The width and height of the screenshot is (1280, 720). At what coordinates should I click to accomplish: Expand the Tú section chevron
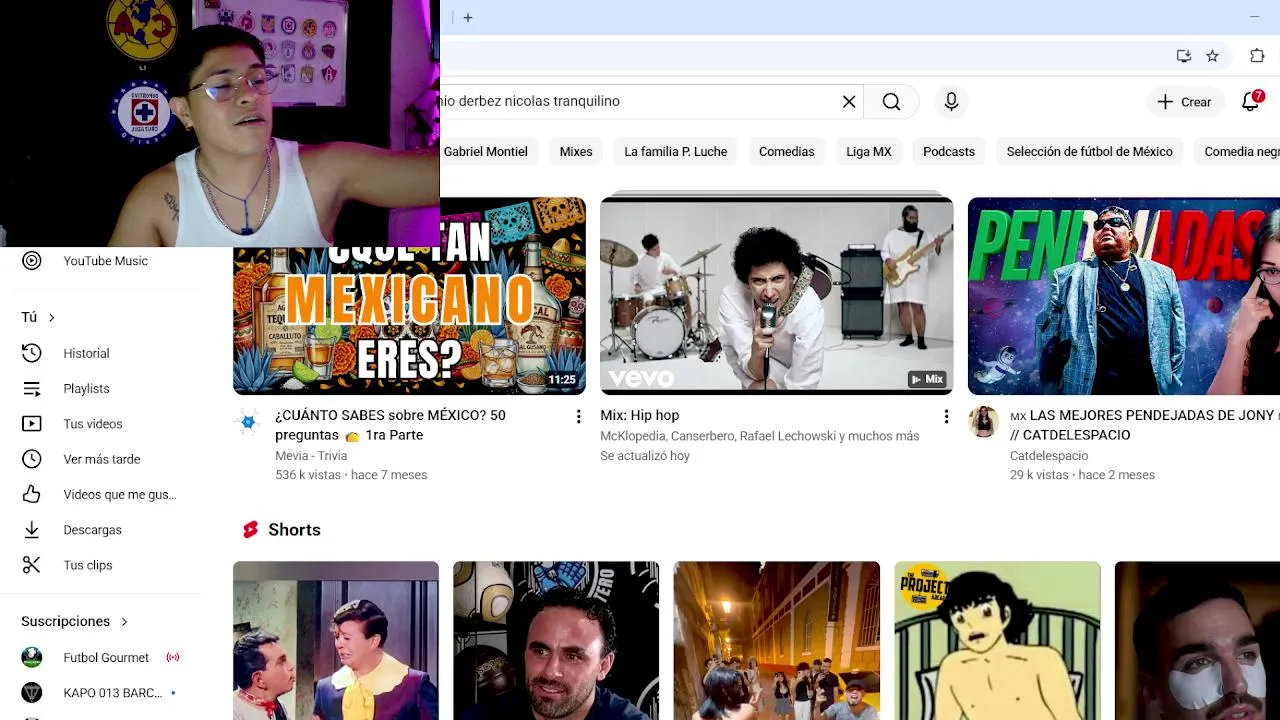click(51, 317)
